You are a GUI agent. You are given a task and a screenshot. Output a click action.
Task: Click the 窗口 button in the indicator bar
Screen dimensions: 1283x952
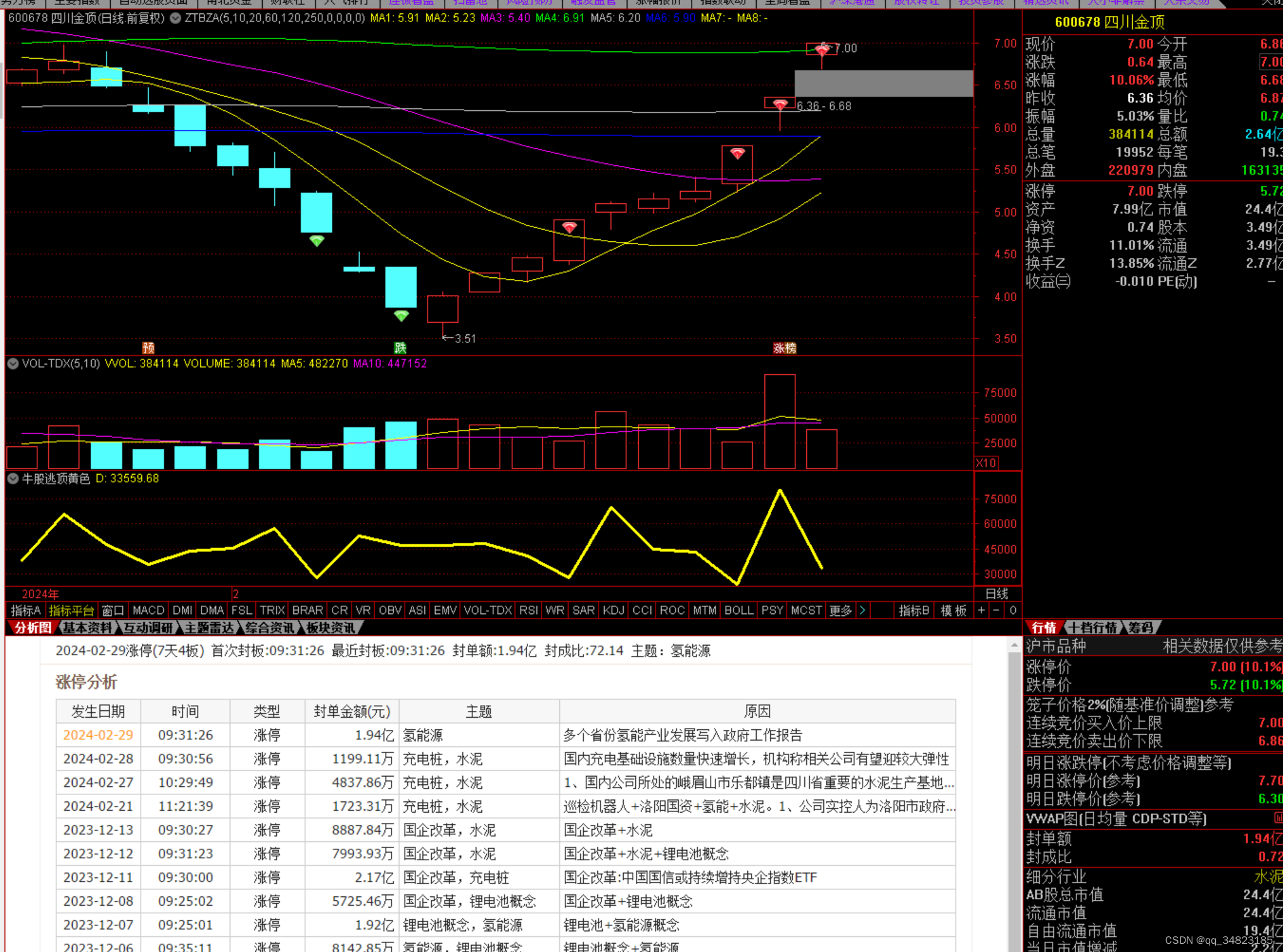113,610
